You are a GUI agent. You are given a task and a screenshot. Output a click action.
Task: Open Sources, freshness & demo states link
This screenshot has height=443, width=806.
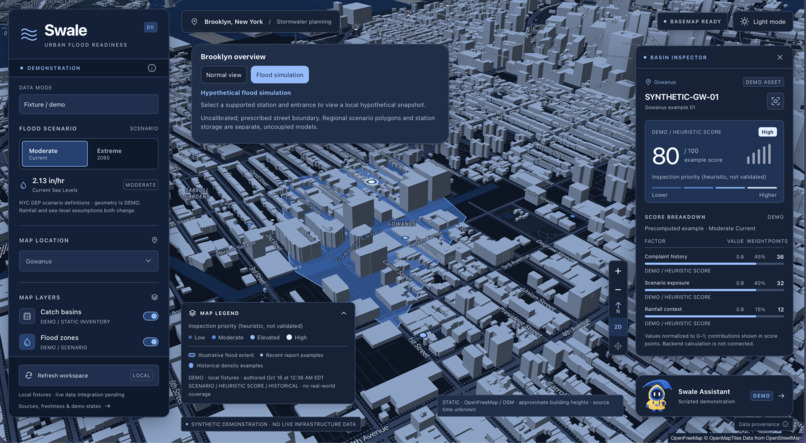click(x=64, y=406)
